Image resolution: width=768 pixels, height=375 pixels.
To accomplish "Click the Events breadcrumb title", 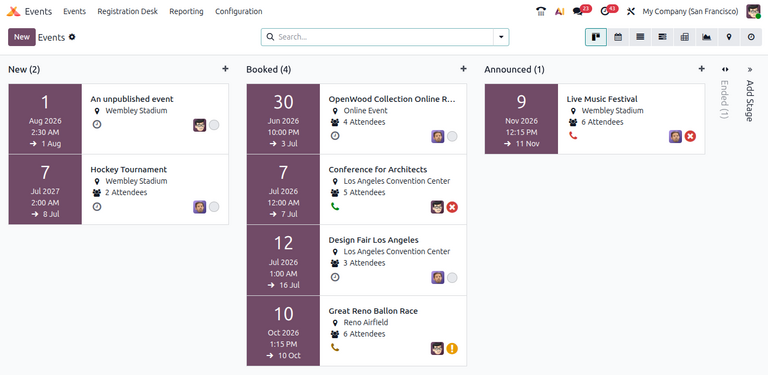I will [x=51, y=37].
